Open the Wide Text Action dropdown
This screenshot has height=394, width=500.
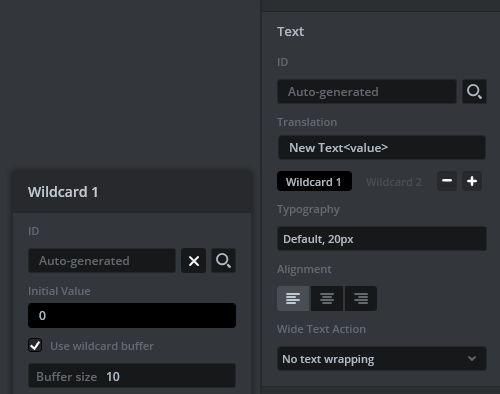(x=382, y=359)
